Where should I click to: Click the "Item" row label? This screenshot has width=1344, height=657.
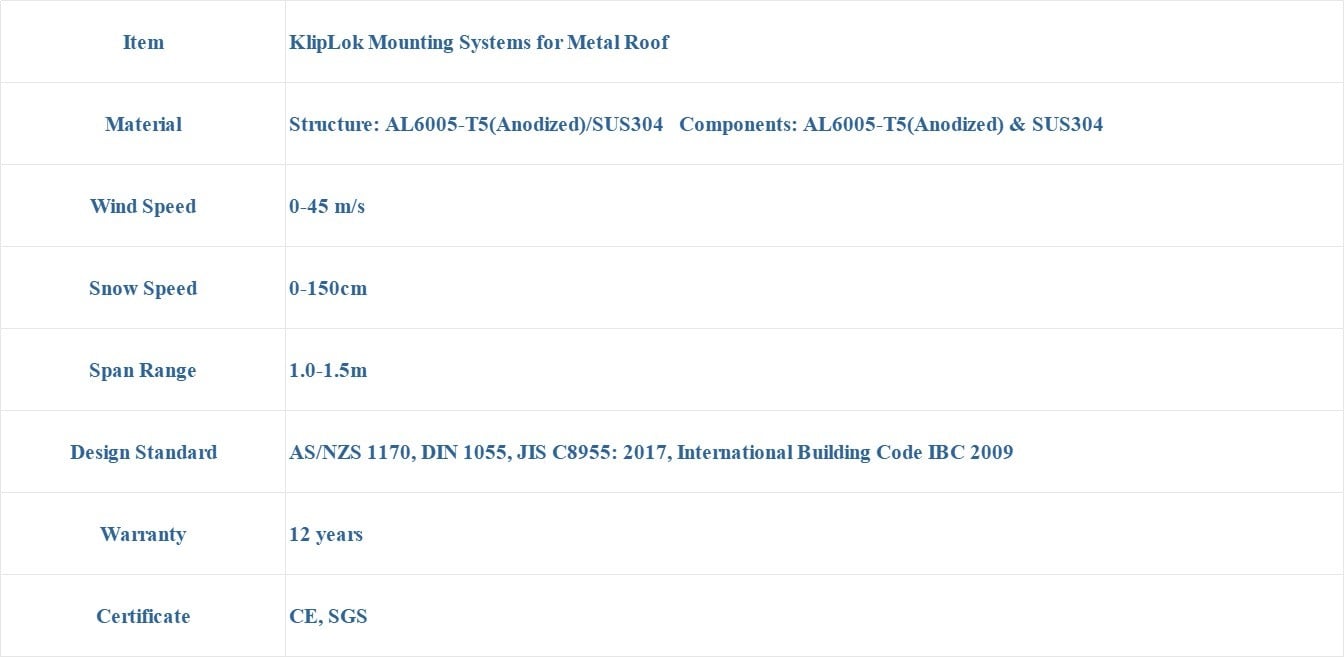(143, 42)
